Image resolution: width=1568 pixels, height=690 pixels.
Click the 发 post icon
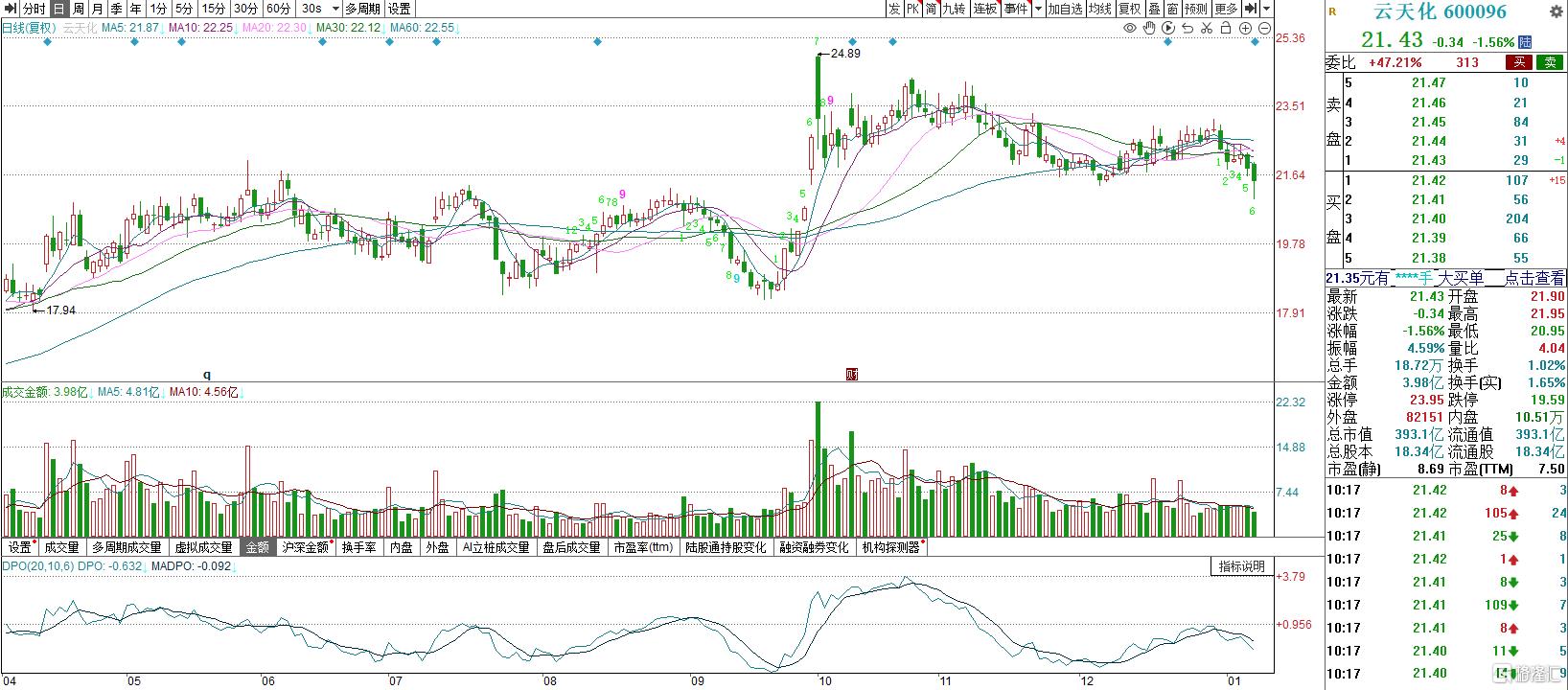click(894, 9)
